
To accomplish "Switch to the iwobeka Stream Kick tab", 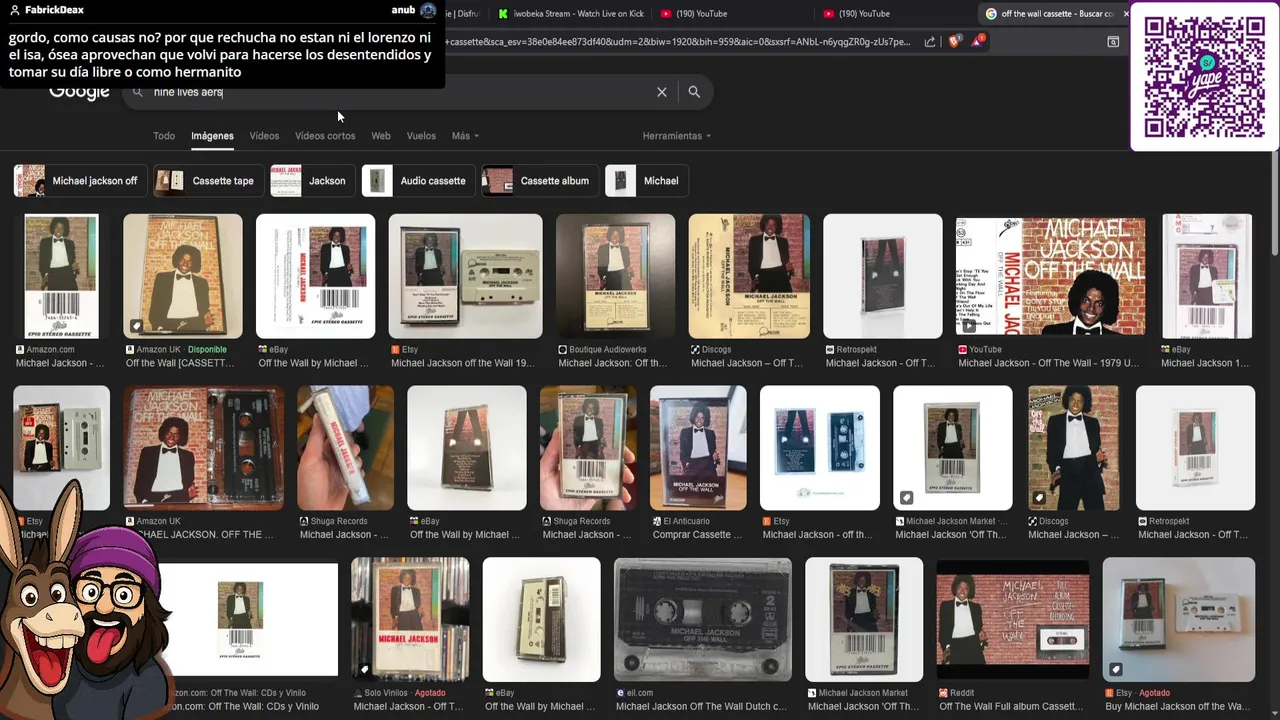I will 571,14.
